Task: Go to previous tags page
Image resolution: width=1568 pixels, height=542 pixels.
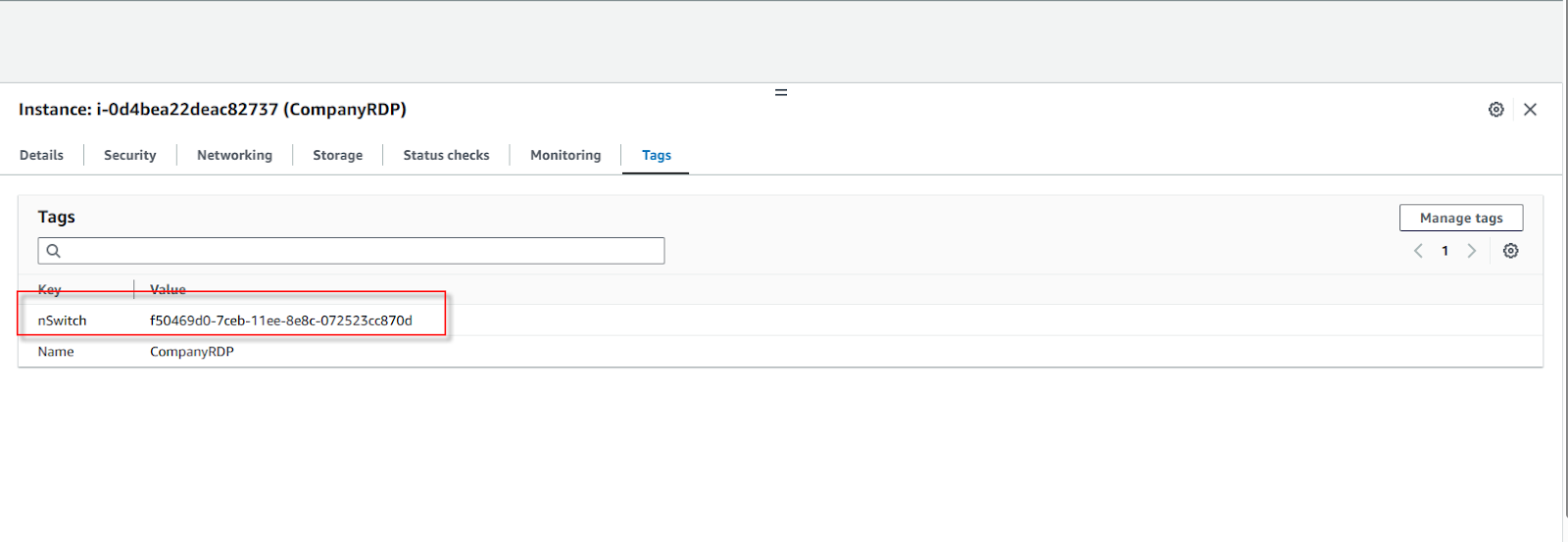Action: (x=1418, y=251)
